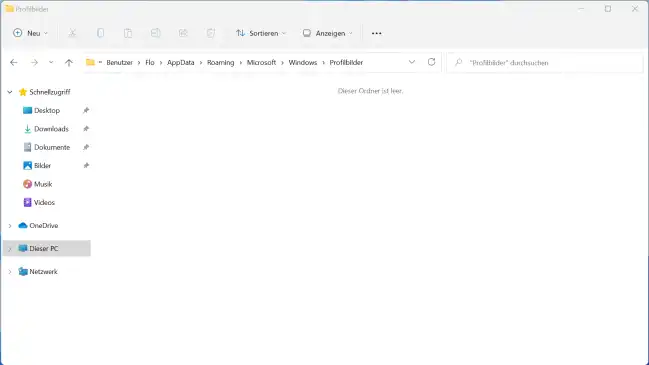Select Roaming in the breadcrumb path
The height and width of the screenshot is (365, 649).
[x=221, y=62]
